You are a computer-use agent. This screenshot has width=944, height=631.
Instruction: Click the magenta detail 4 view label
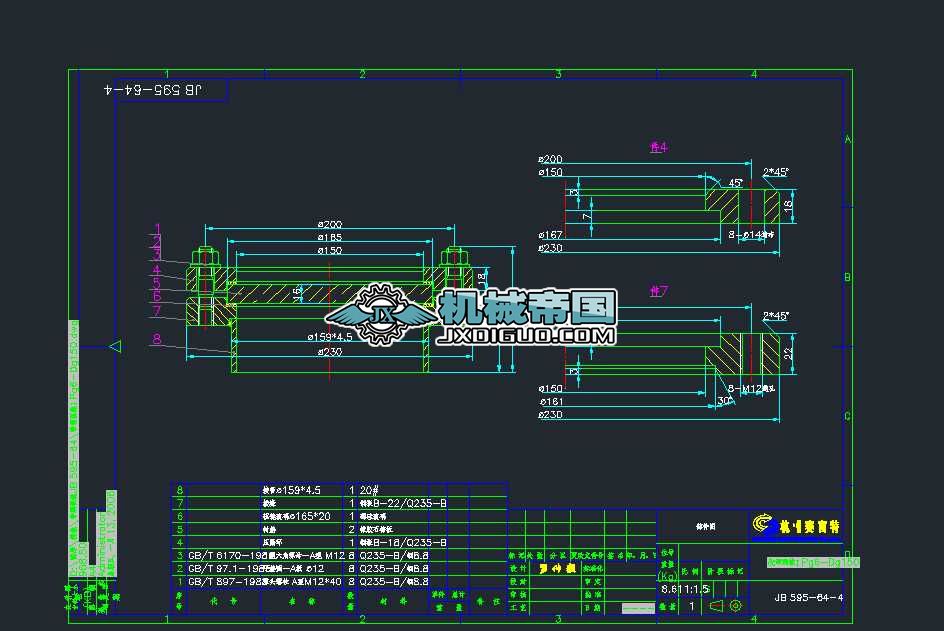[x=658, y=148]
